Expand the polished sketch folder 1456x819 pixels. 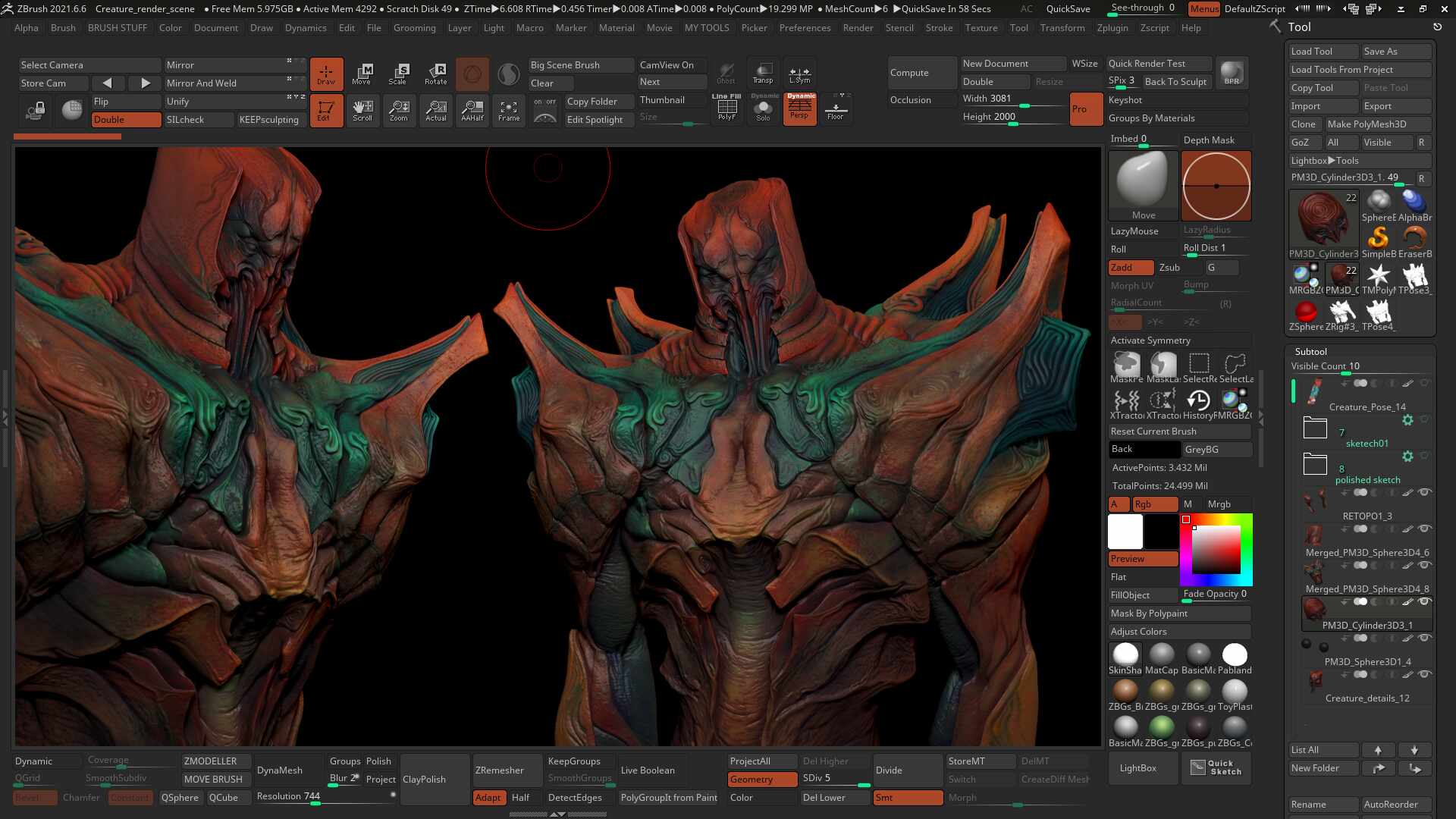(x=1315, y=464)
